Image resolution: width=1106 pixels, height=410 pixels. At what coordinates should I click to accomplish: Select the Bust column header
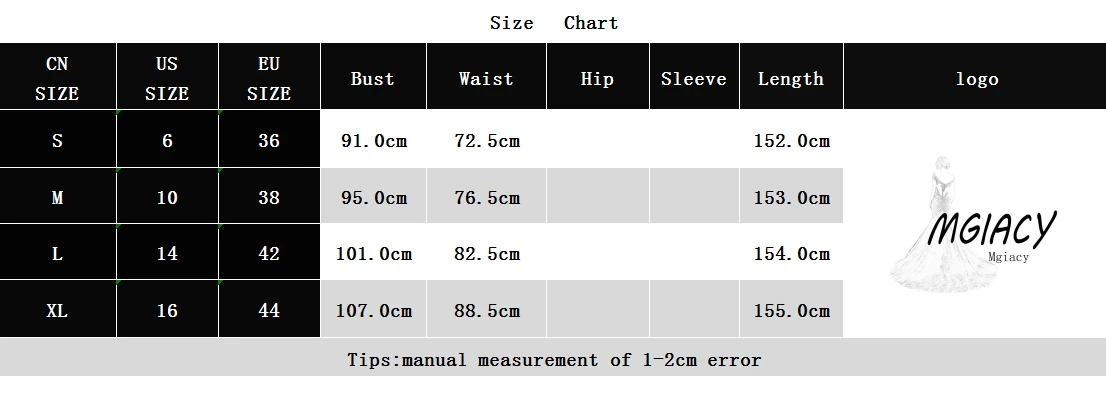point(373,79)
